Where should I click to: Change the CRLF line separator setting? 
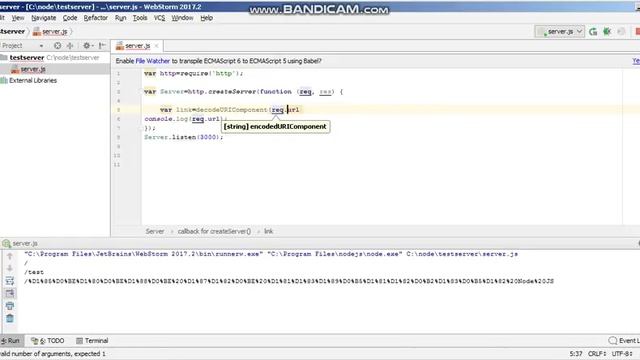[597, 353]
